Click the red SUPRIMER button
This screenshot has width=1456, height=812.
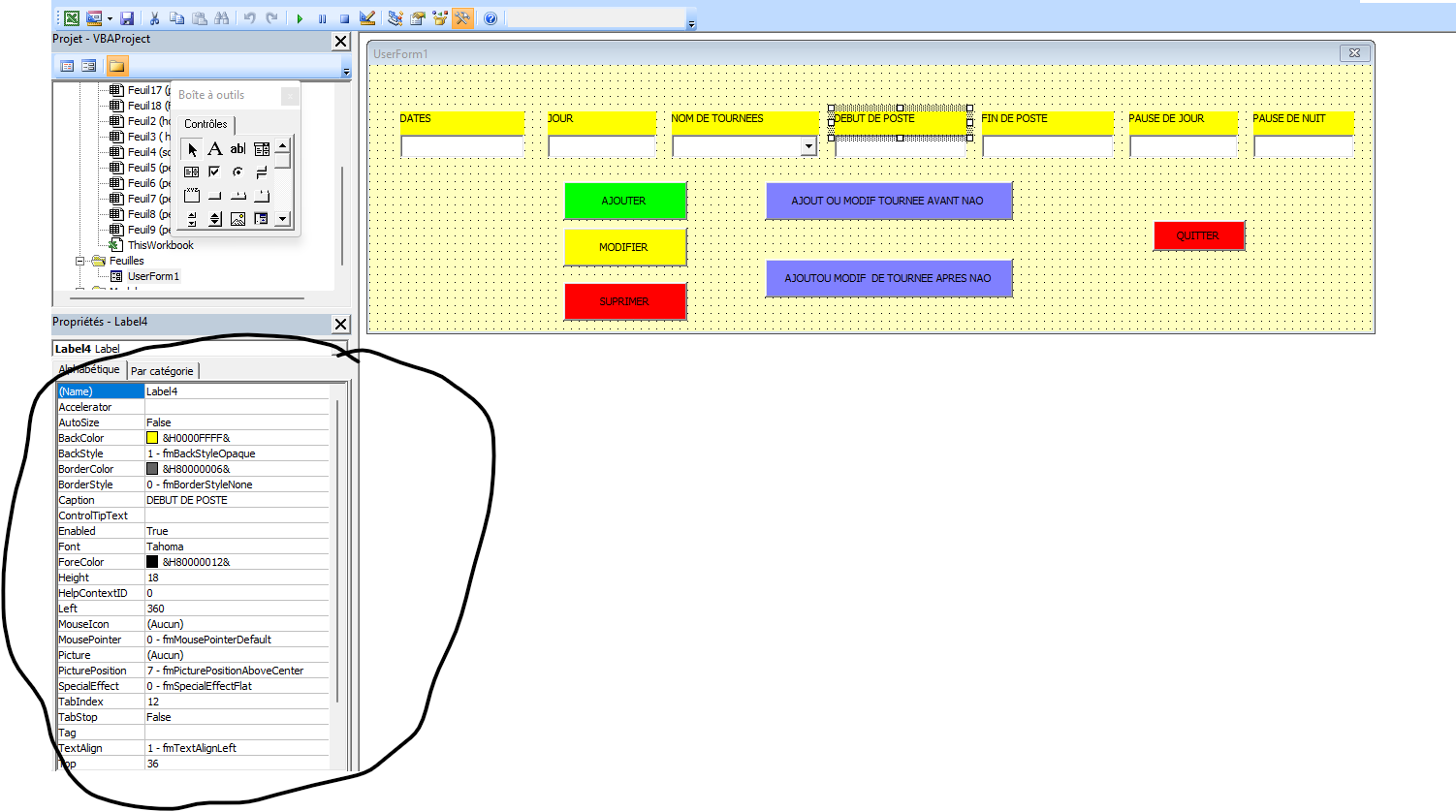[625, 301]
